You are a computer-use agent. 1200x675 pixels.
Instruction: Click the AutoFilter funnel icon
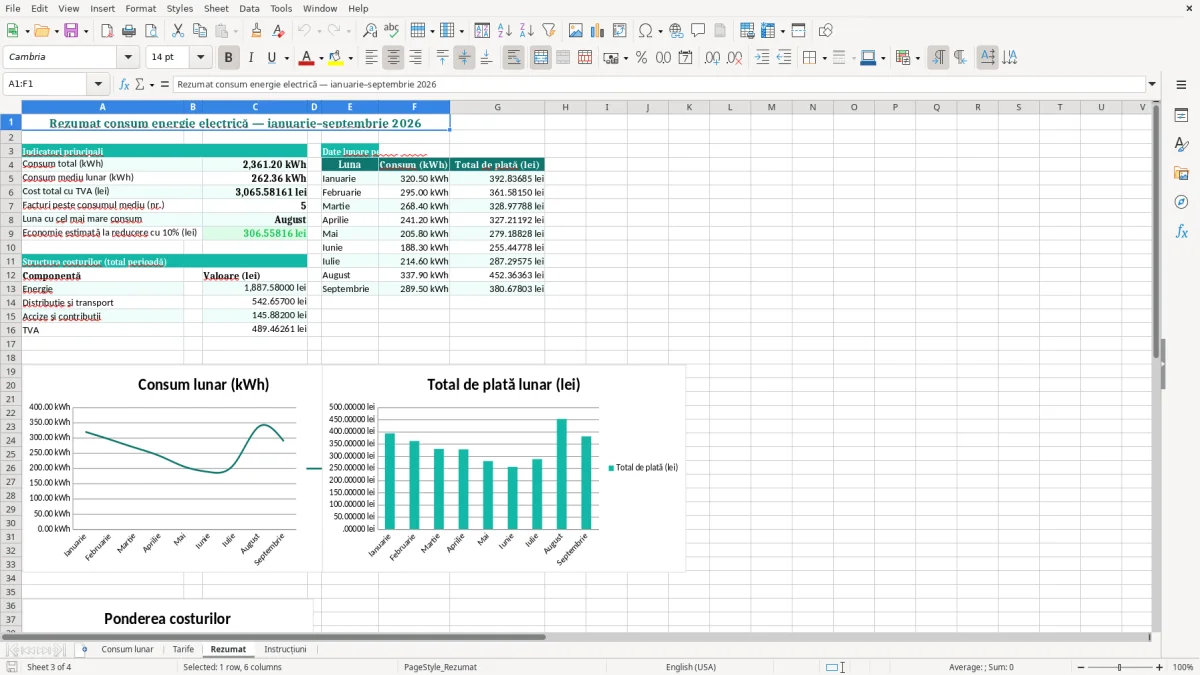pos(549,31)
